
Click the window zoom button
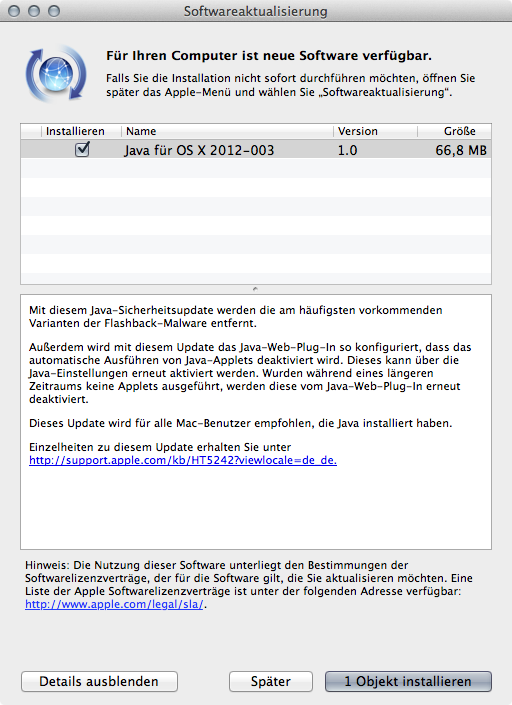coord(54,11)
